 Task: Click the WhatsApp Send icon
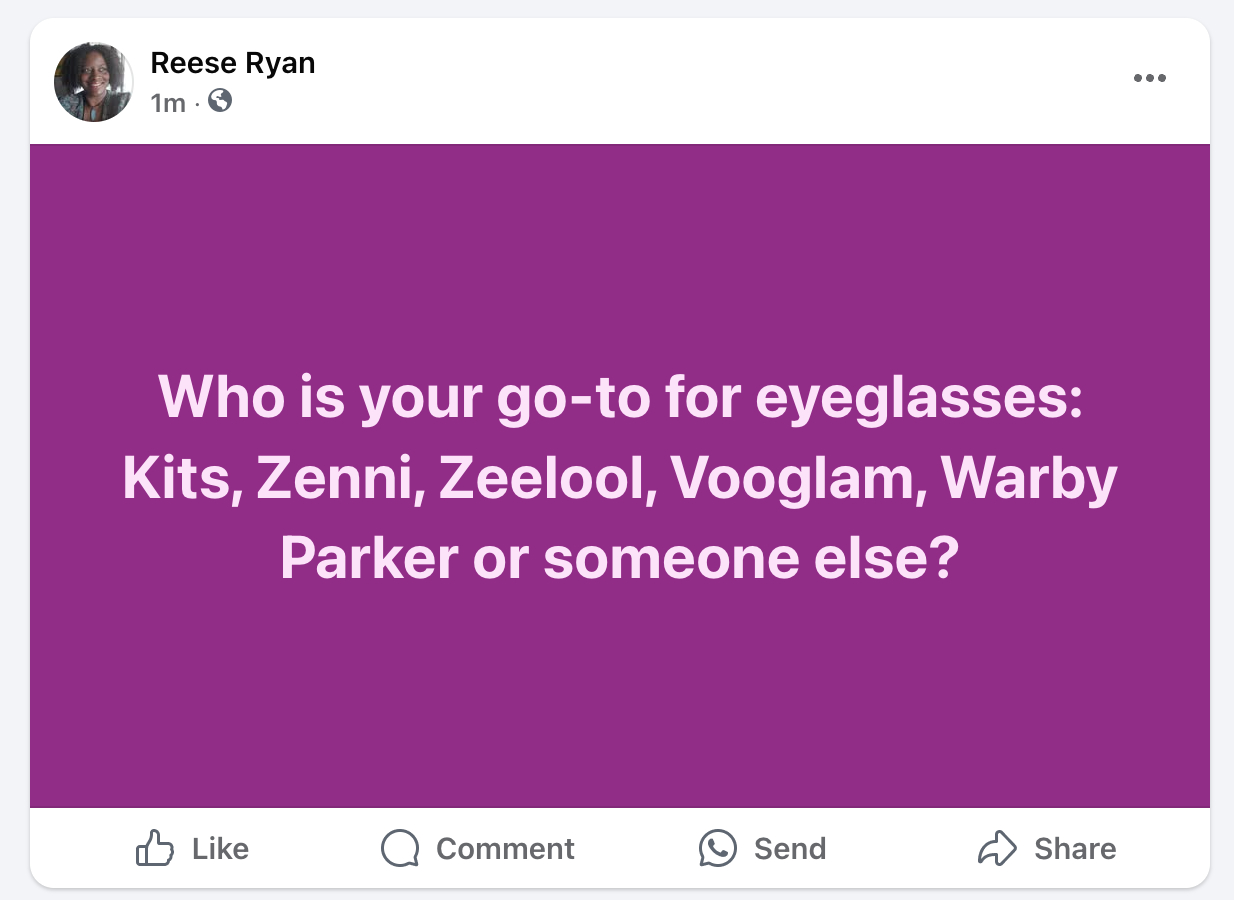(x=718, y=849)
